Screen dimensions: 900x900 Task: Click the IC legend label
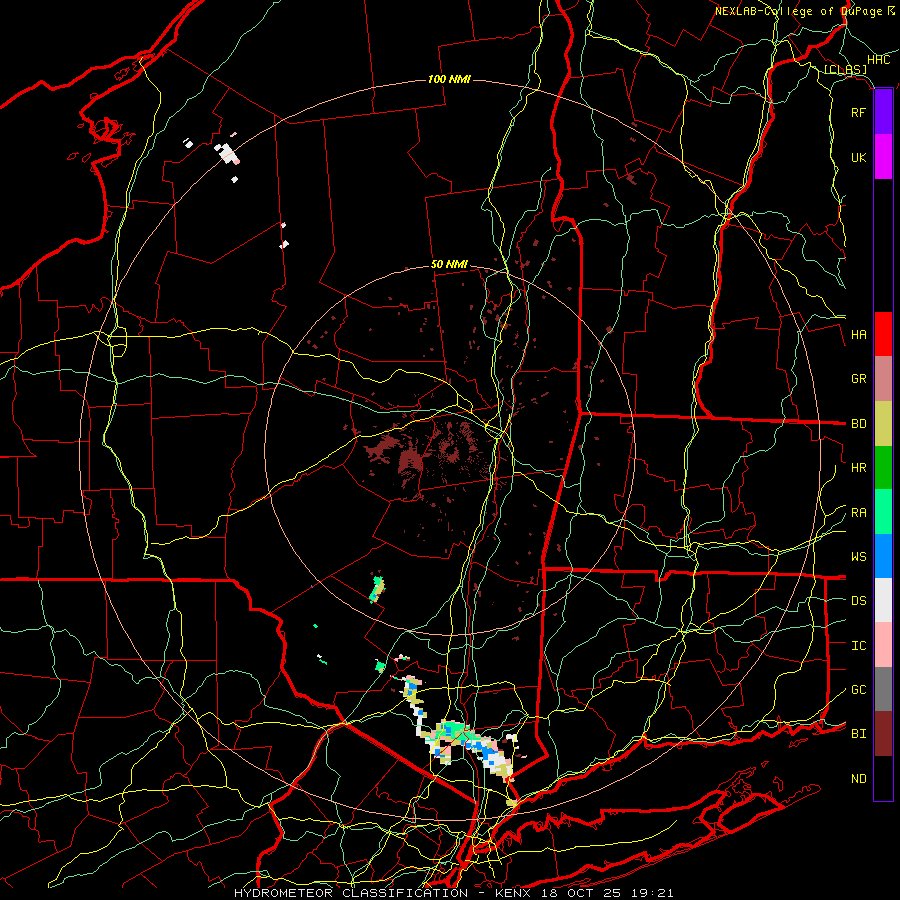858,646
